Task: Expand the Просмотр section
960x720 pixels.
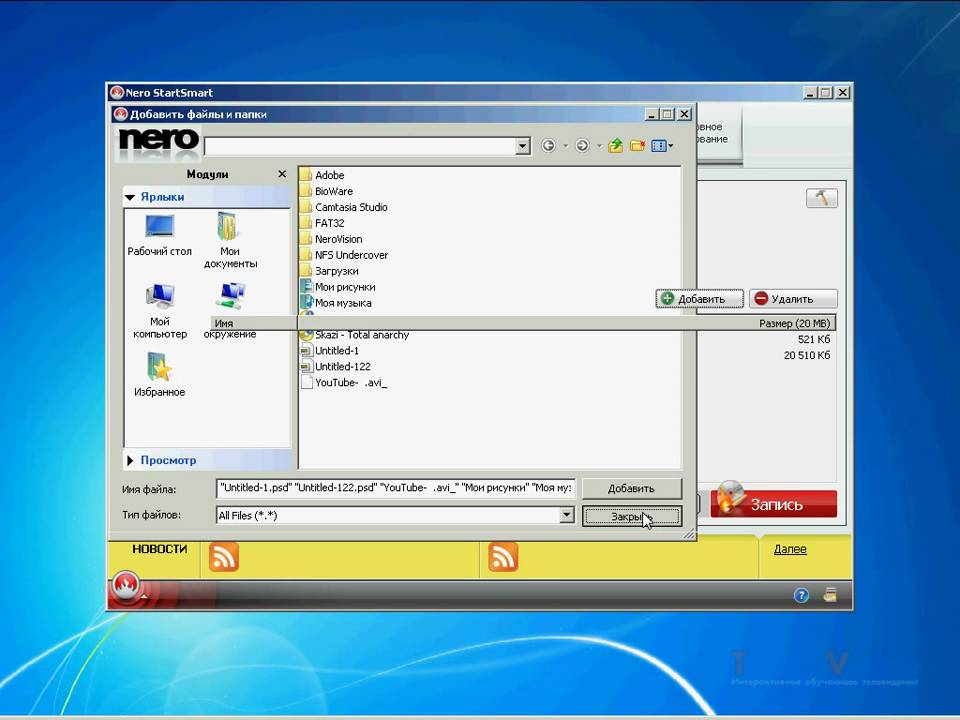Action: click(130, 460)
